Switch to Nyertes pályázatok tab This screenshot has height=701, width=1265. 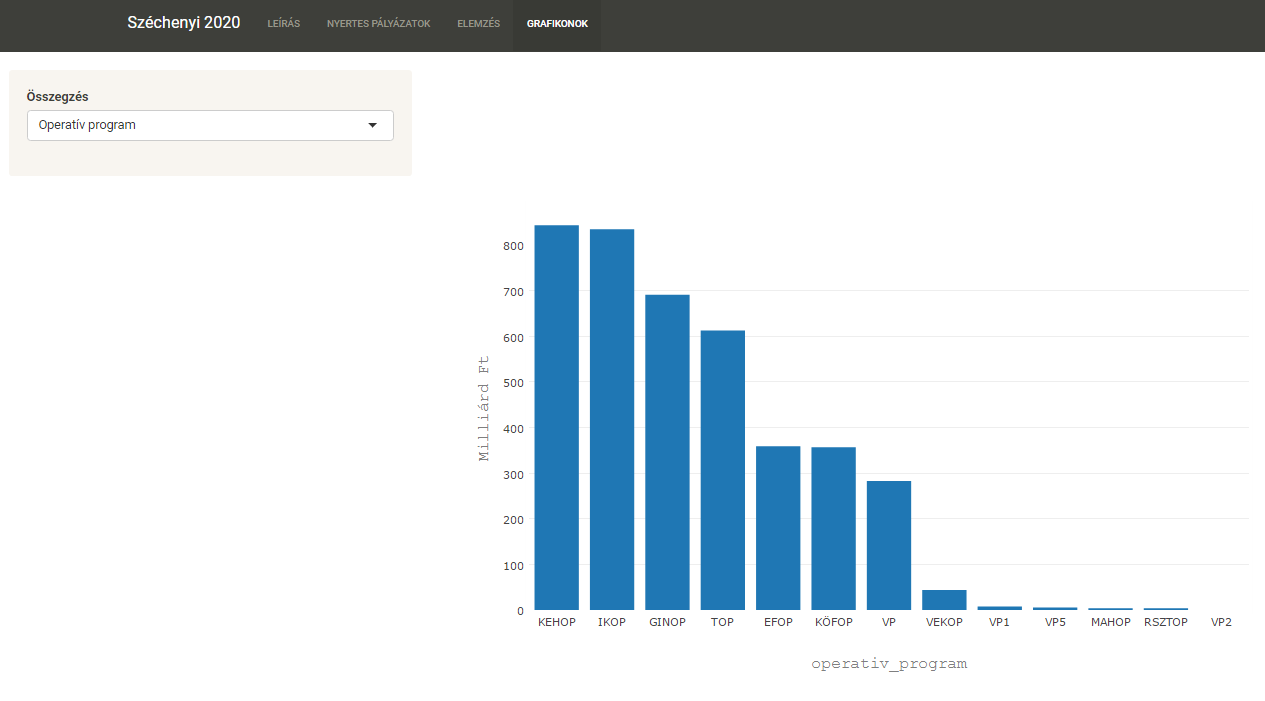click(378, 24)
